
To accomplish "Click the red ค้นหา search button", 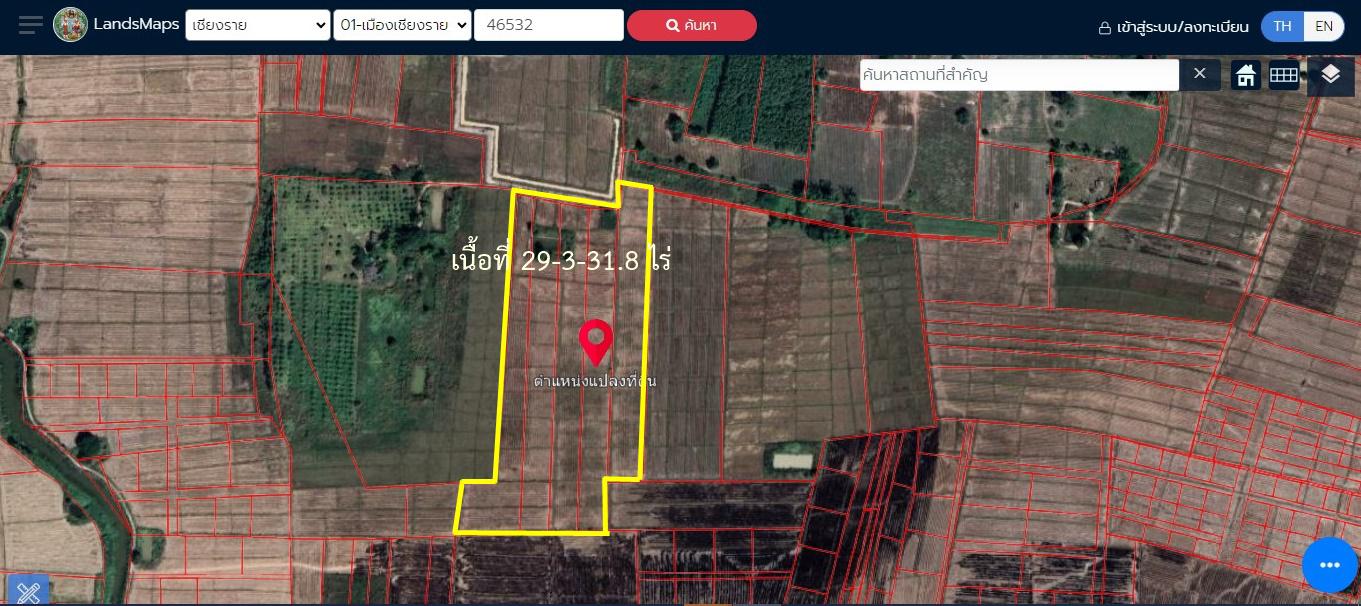I will (x=692, y=25).
